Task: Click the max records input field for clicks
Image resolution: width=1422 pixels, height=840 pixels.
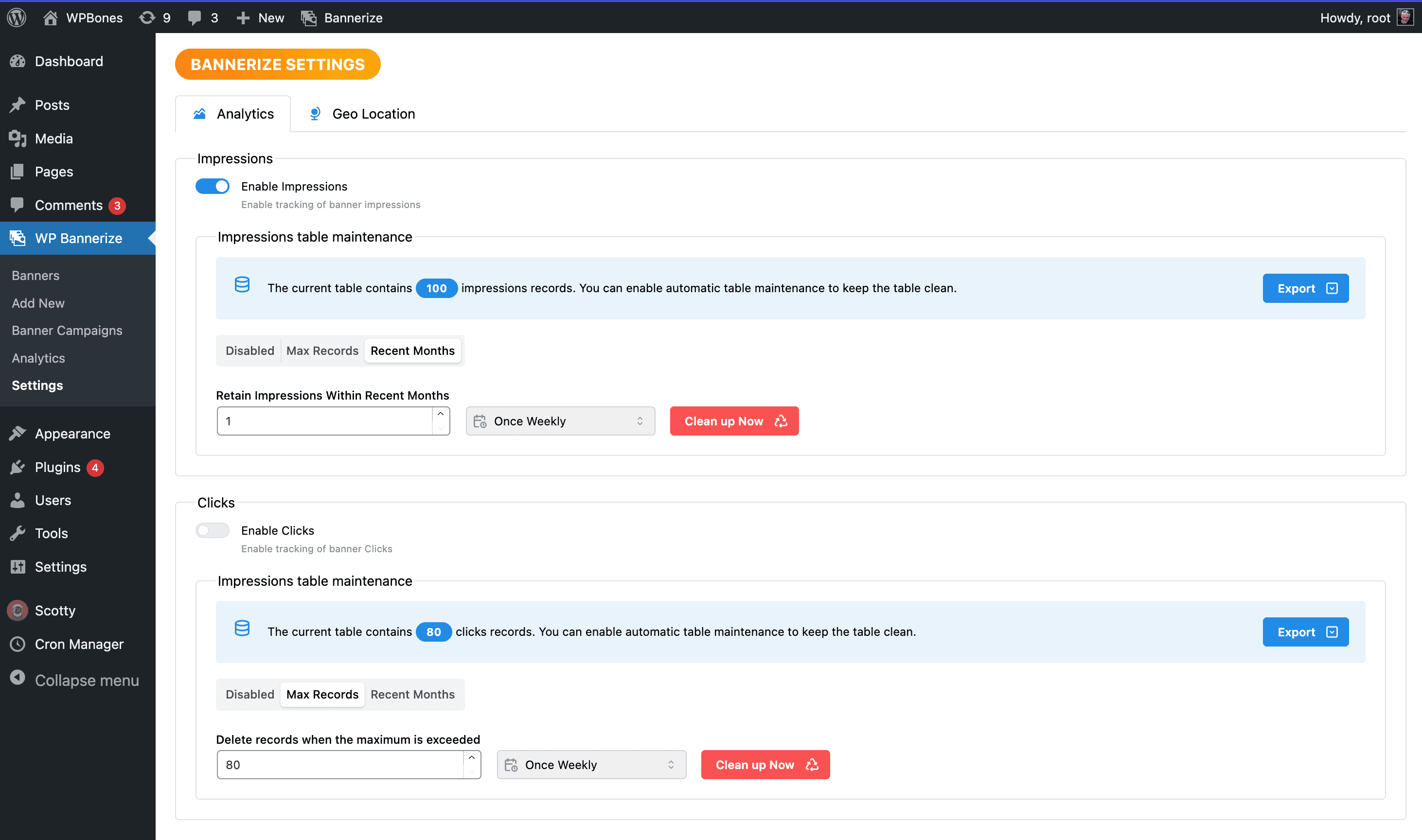Action: [x=348, y=764]
